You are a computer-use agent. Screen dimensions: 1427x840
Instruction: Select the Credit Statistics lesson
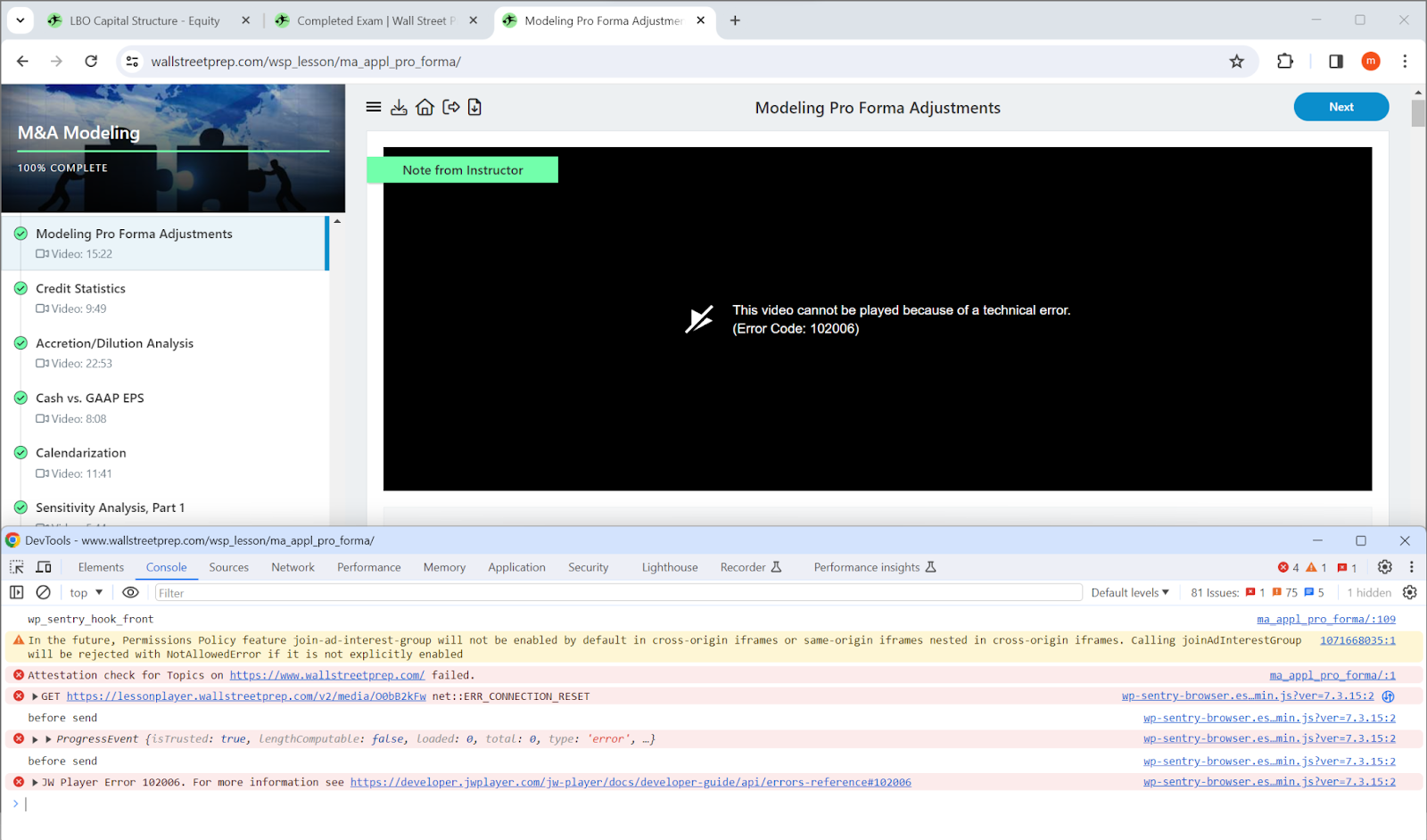click(165, 298)
